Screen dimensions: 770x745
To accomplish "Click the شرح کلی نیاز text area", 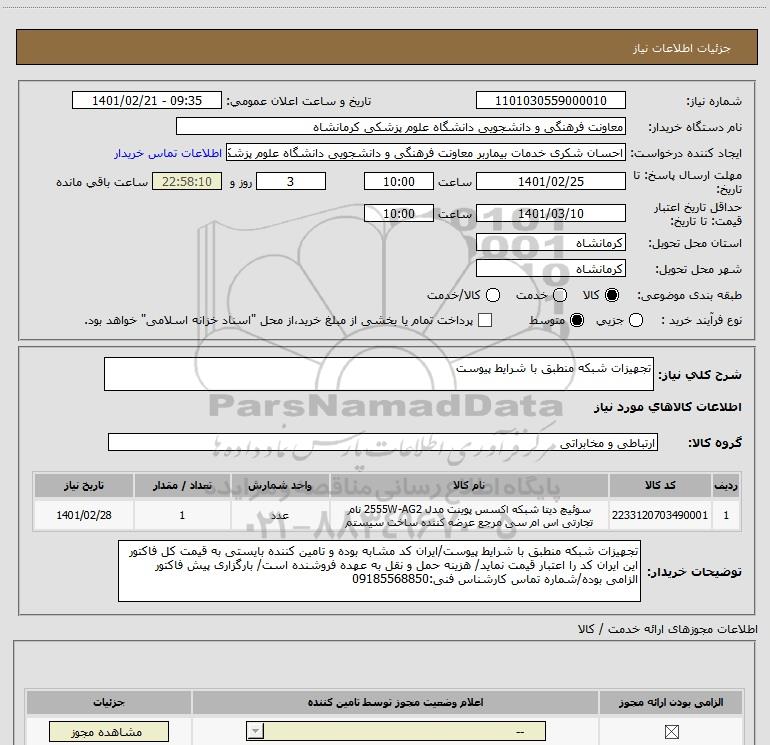I will (379, 374).
